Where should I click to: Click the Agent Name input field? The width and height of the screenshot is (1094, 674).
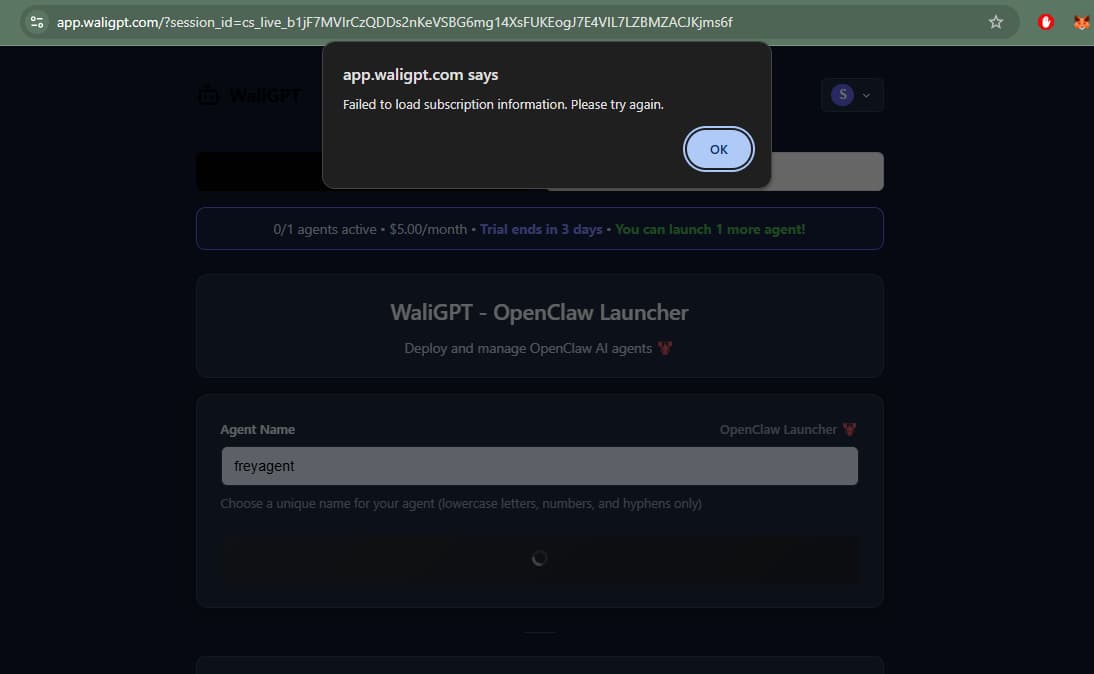click(539, 466)
